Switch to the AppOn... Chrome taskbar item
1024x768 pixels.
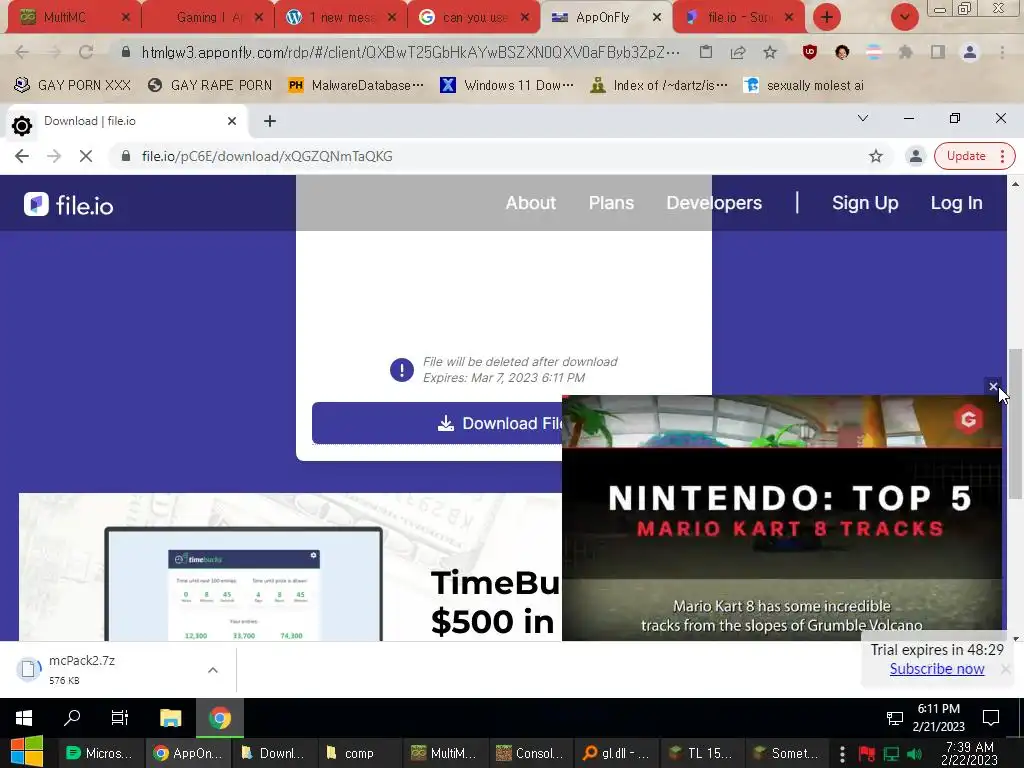point(187,753)
